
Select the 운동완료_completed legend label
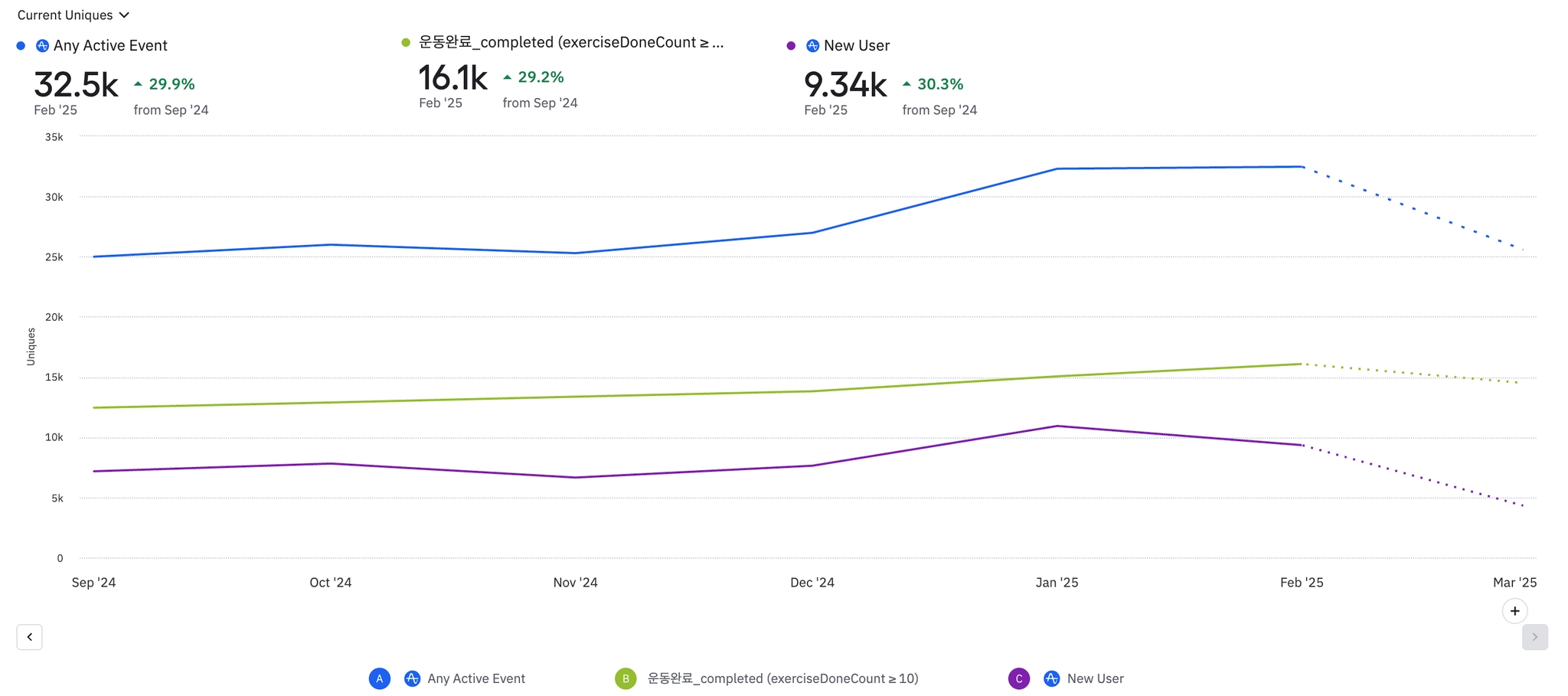pos(782,678)
